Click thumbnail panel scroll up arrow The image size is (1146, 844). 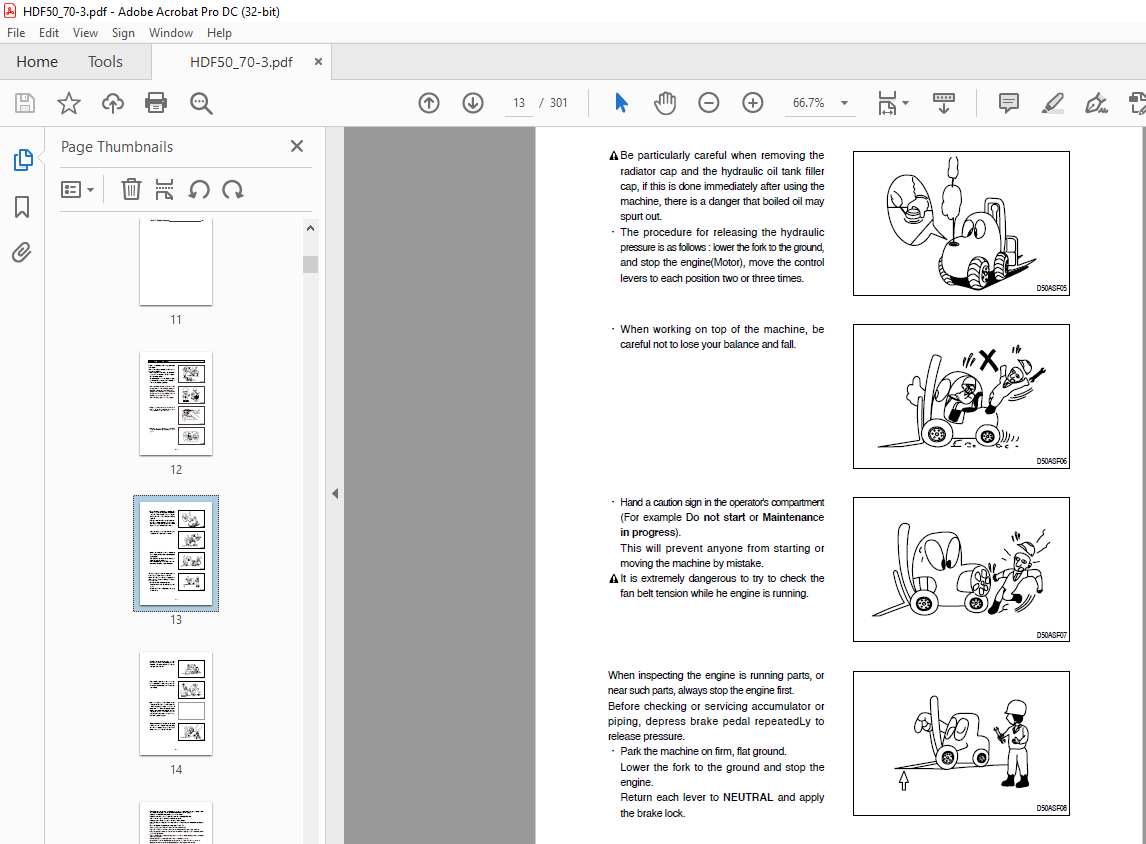311,228
